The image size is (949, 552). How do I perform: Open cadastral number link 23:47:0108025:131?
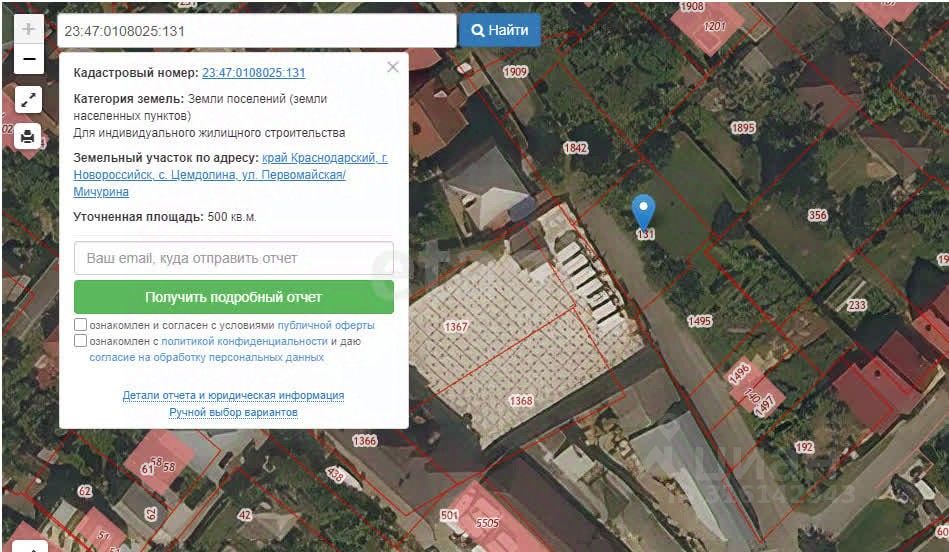click(254, 73)
